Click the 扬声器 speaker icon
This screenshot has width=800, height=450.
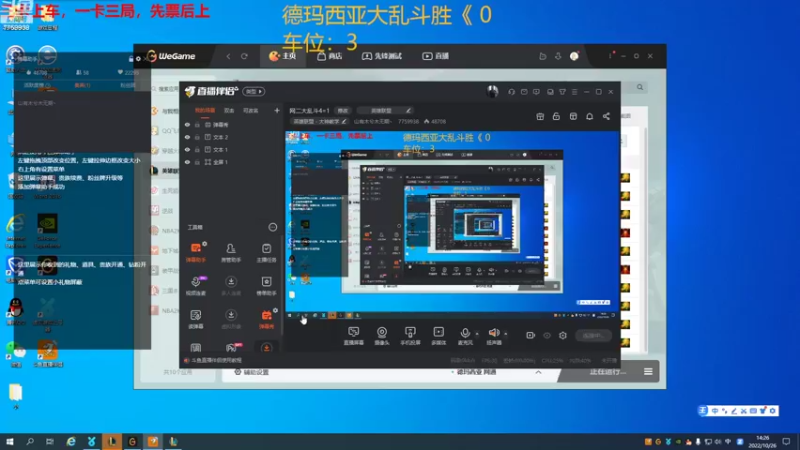coord(494,333)
